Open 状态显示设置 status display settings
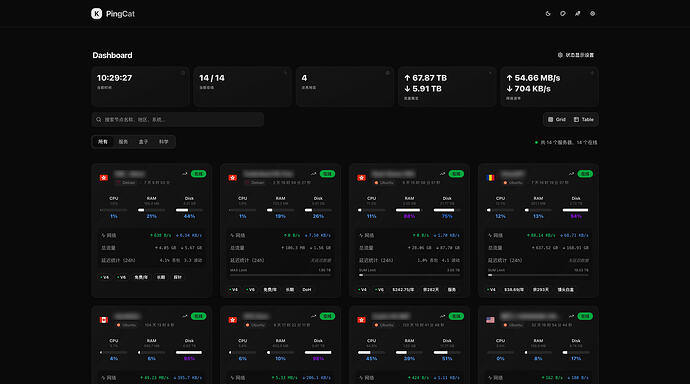The image size is (690, 384). (576, 55)
